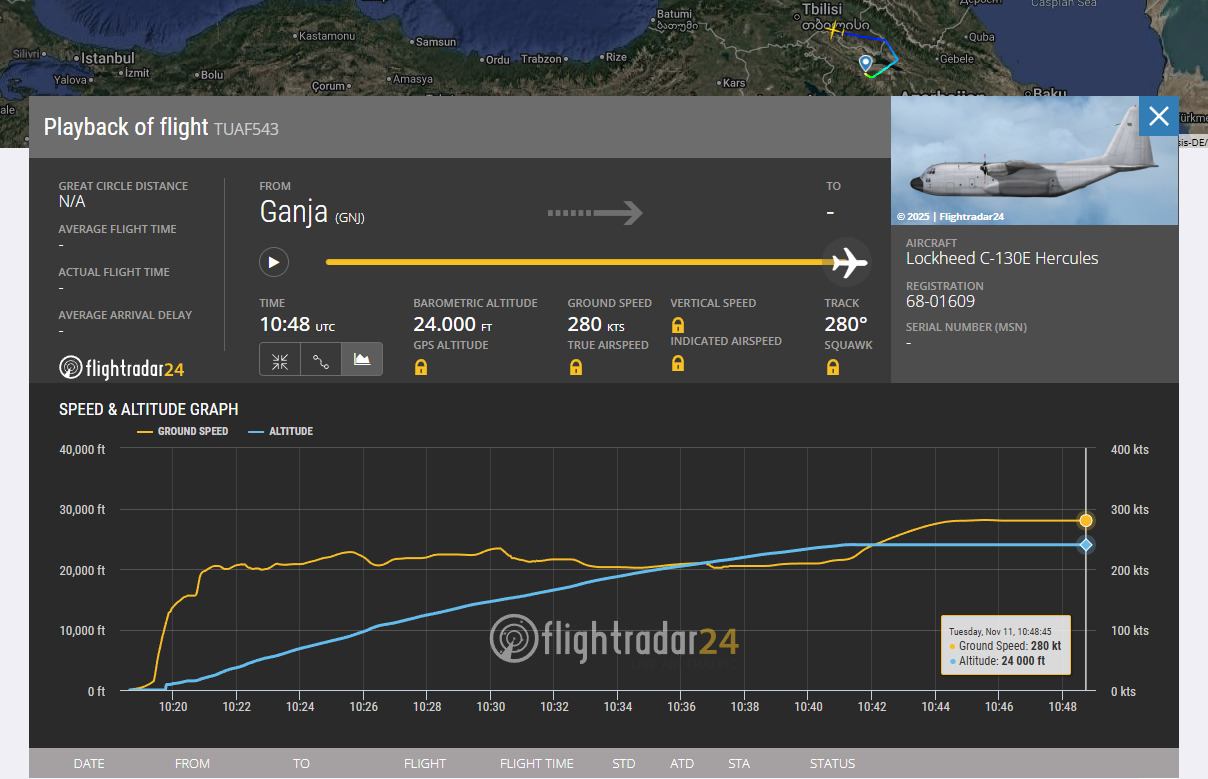
Task: Click the blue altitude diamond marker on graph
Action: click(x=1086, y=545)
